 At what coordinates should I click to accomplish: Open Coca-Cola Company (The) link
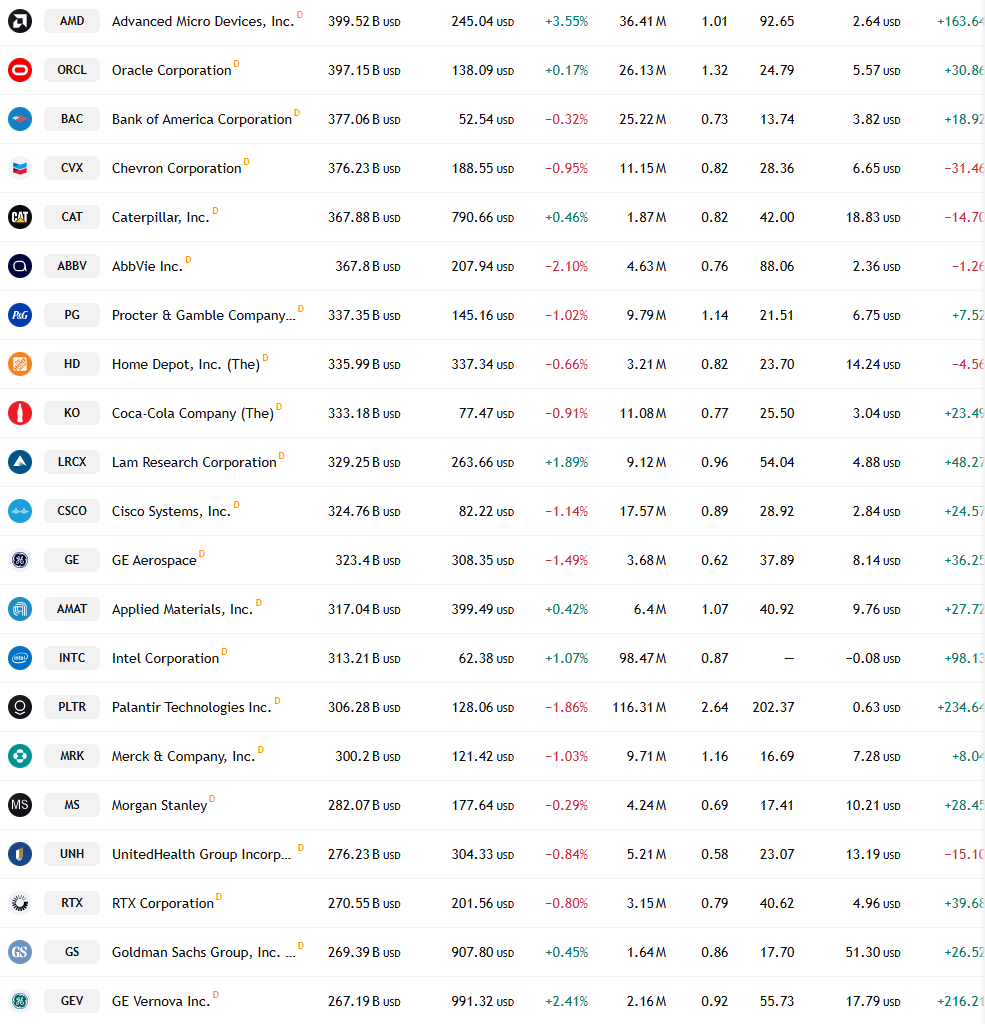coord(193,413)
